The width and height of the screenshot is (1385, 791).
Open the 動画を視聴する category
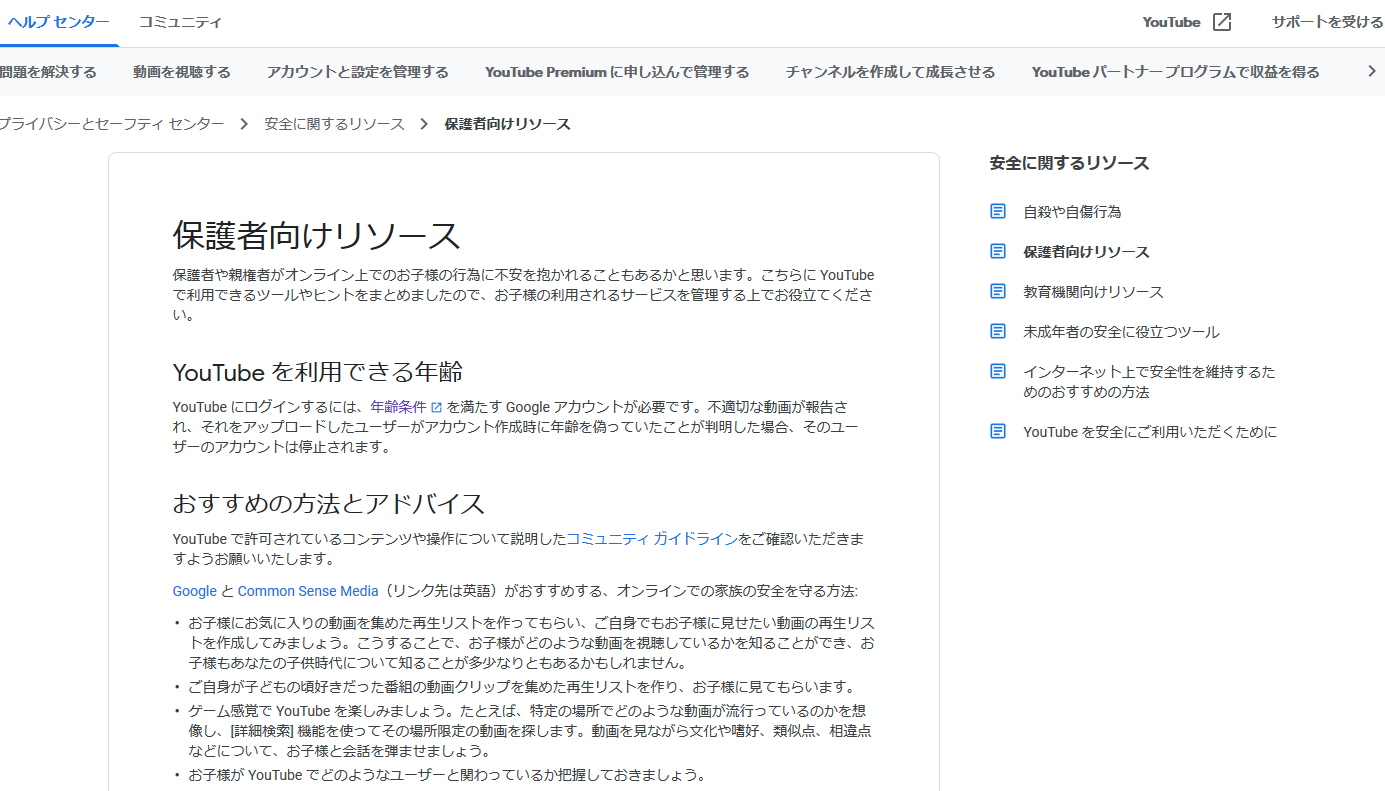coord(182,72)
